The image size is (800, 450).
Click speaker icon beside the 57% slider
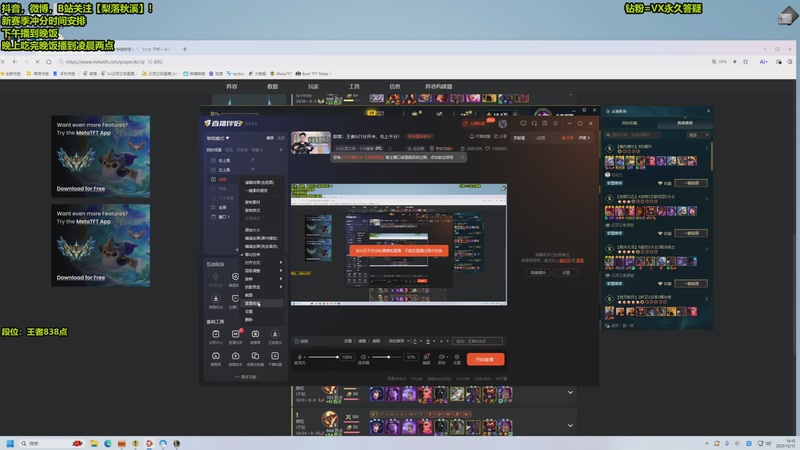point(363,357)
